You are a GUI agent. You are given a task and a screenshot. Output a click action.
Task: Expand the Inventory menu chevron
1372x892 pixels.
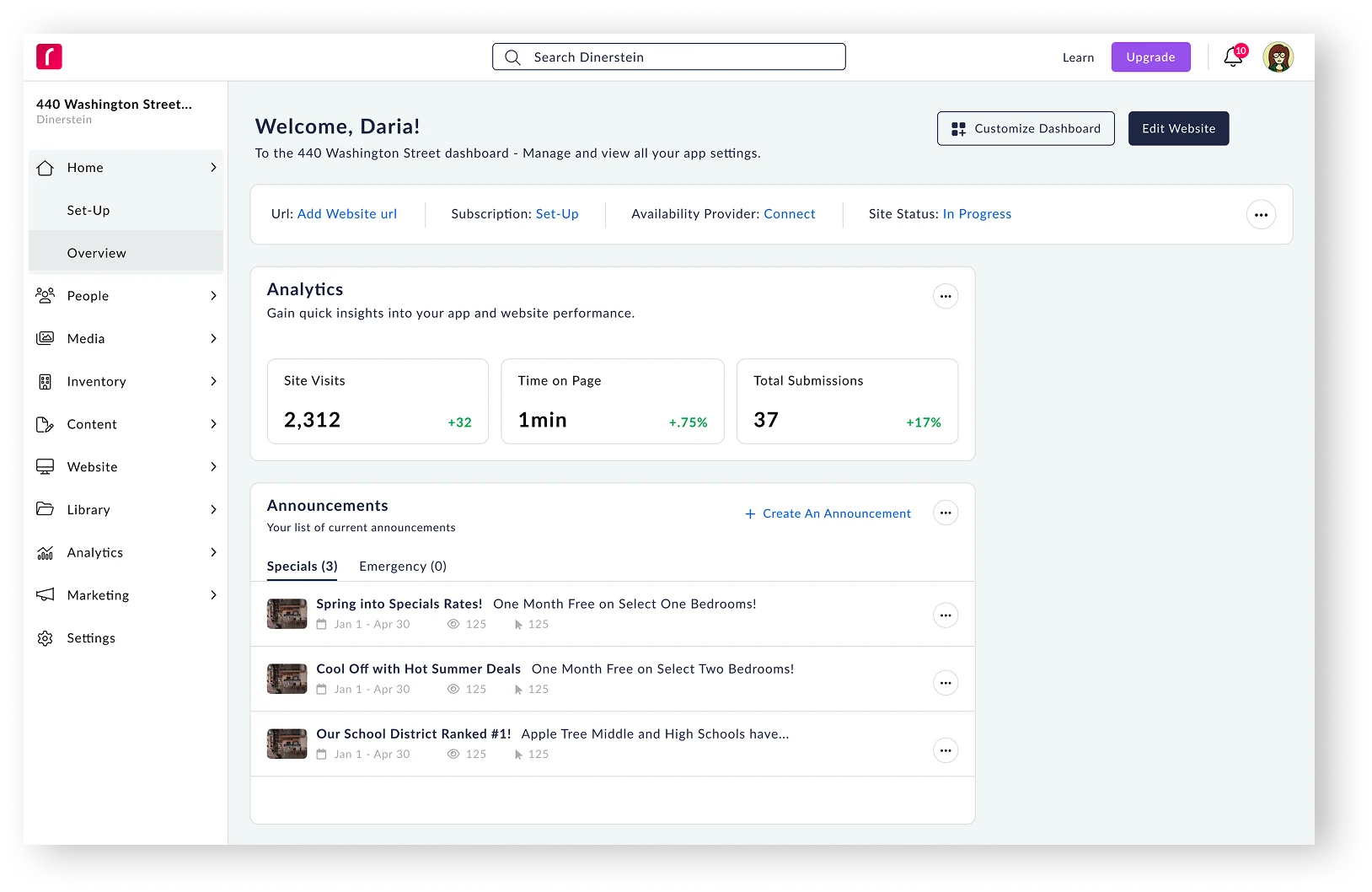tap(213, 382)
